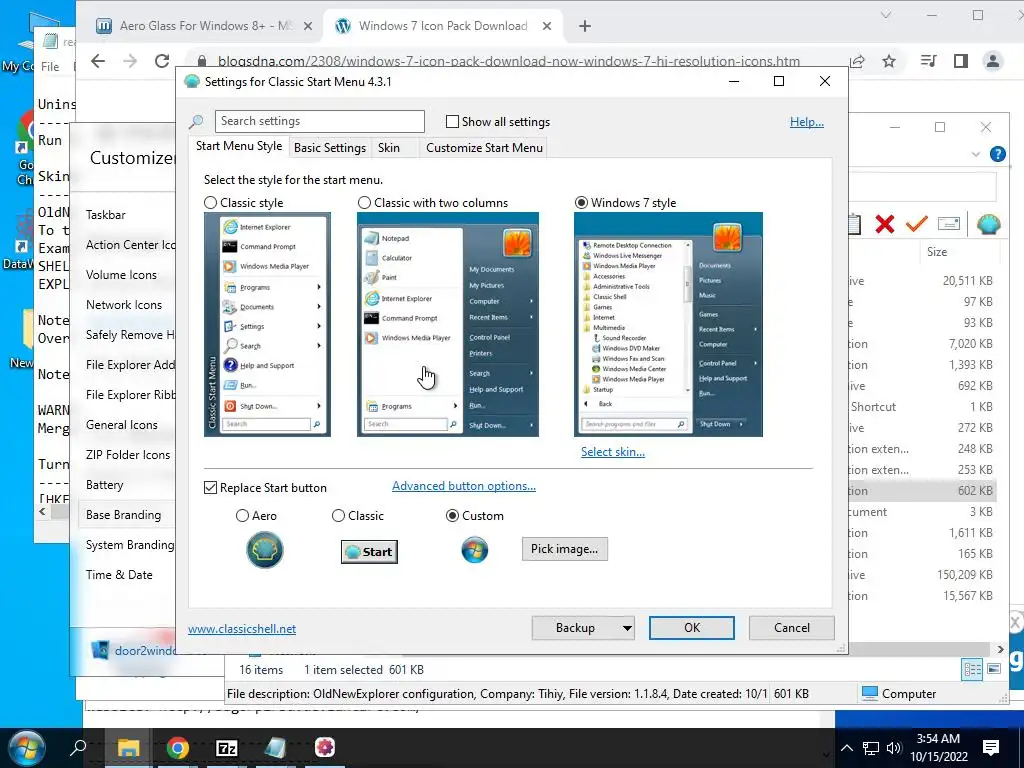
Task: Click the network tray icon
Action: point(871,748)
